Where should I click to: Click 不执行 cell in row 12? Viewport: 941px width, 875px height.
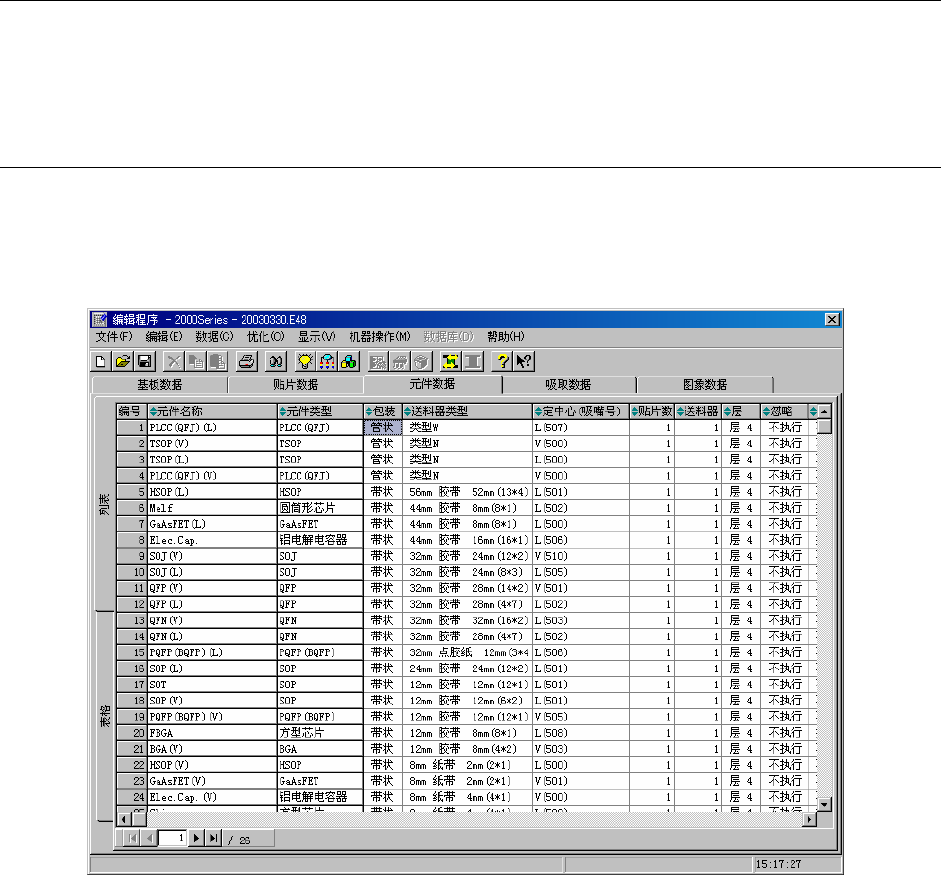point(785,604)
